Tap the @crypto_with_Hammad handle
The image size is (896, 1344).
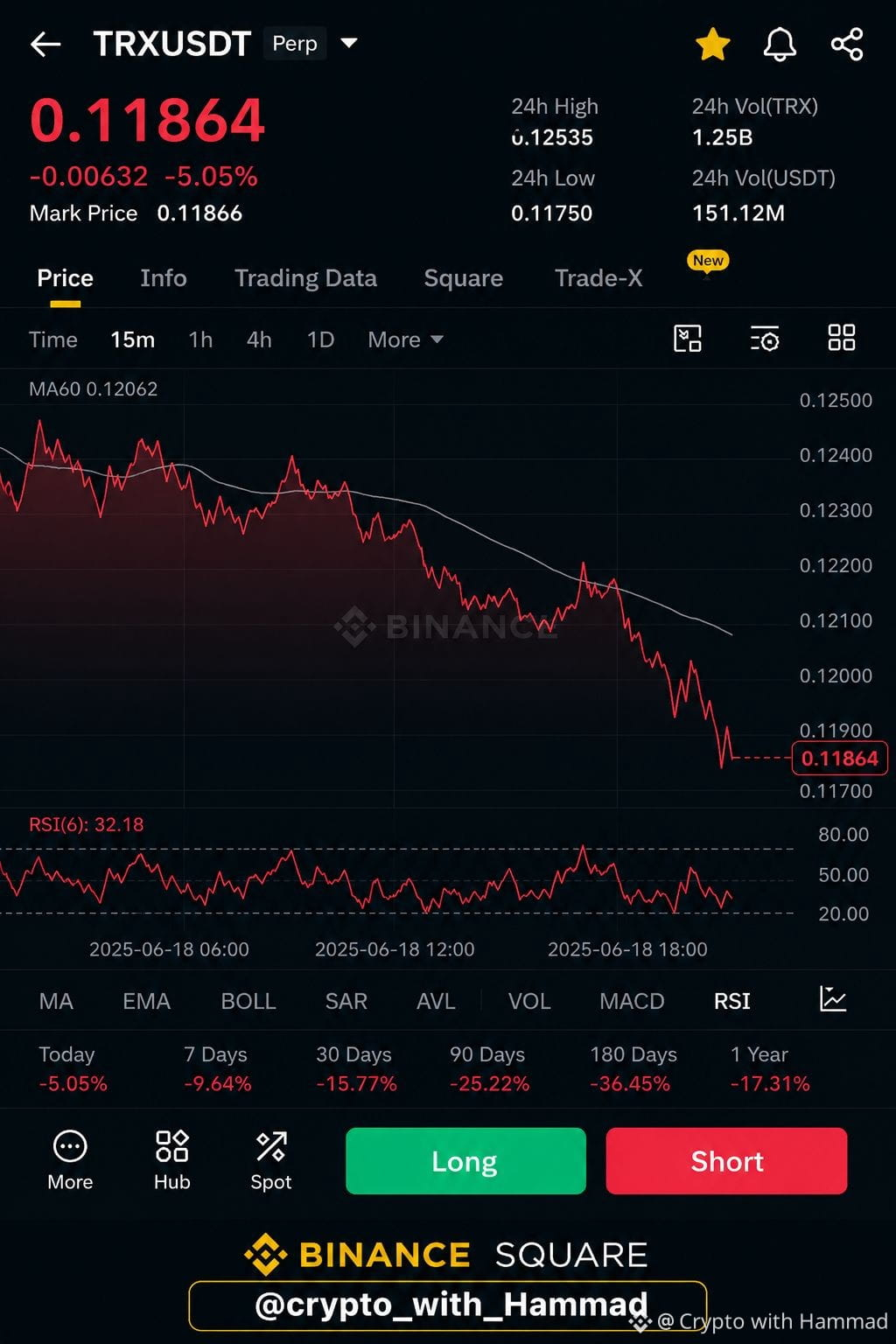click(450, 1305)
